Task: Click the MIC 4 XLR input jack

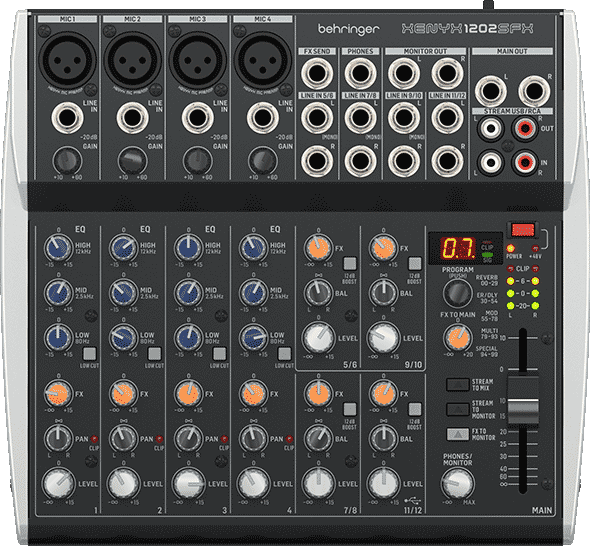Action: pos(263,60)
